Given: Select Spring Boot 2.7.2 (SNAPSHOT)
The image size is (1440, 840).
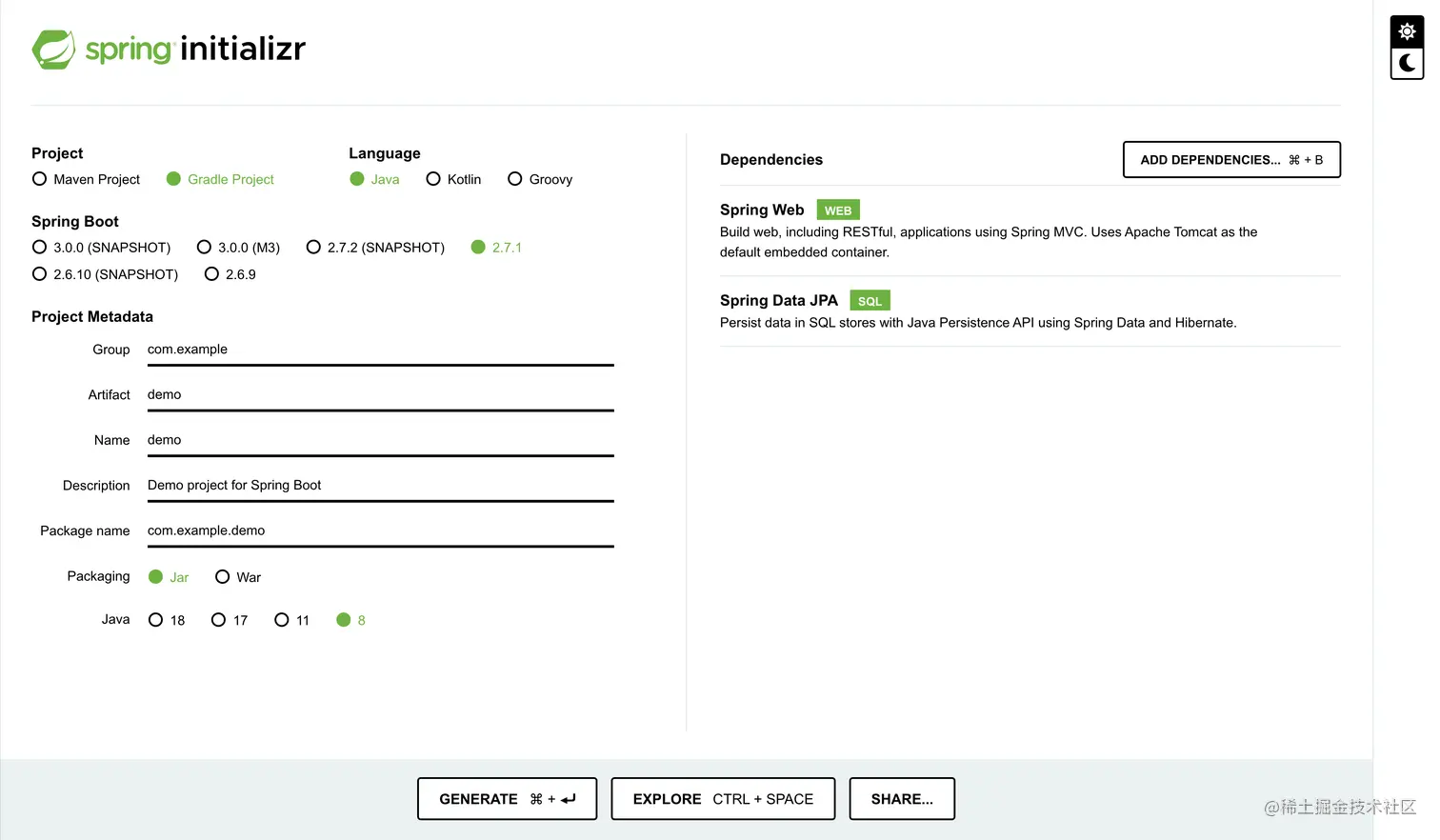Looking at the screenshot, I should point(375,248).
